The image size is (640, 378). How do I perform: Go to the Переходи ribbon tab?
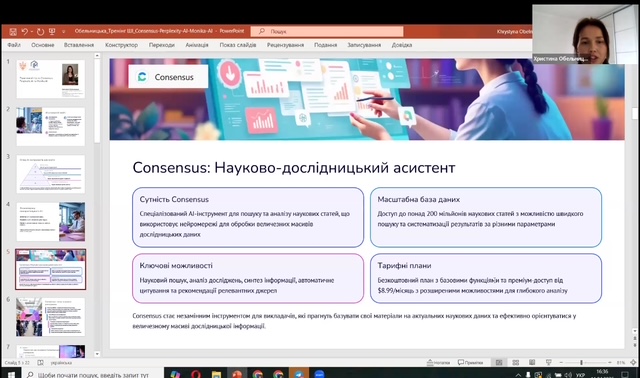162,45
